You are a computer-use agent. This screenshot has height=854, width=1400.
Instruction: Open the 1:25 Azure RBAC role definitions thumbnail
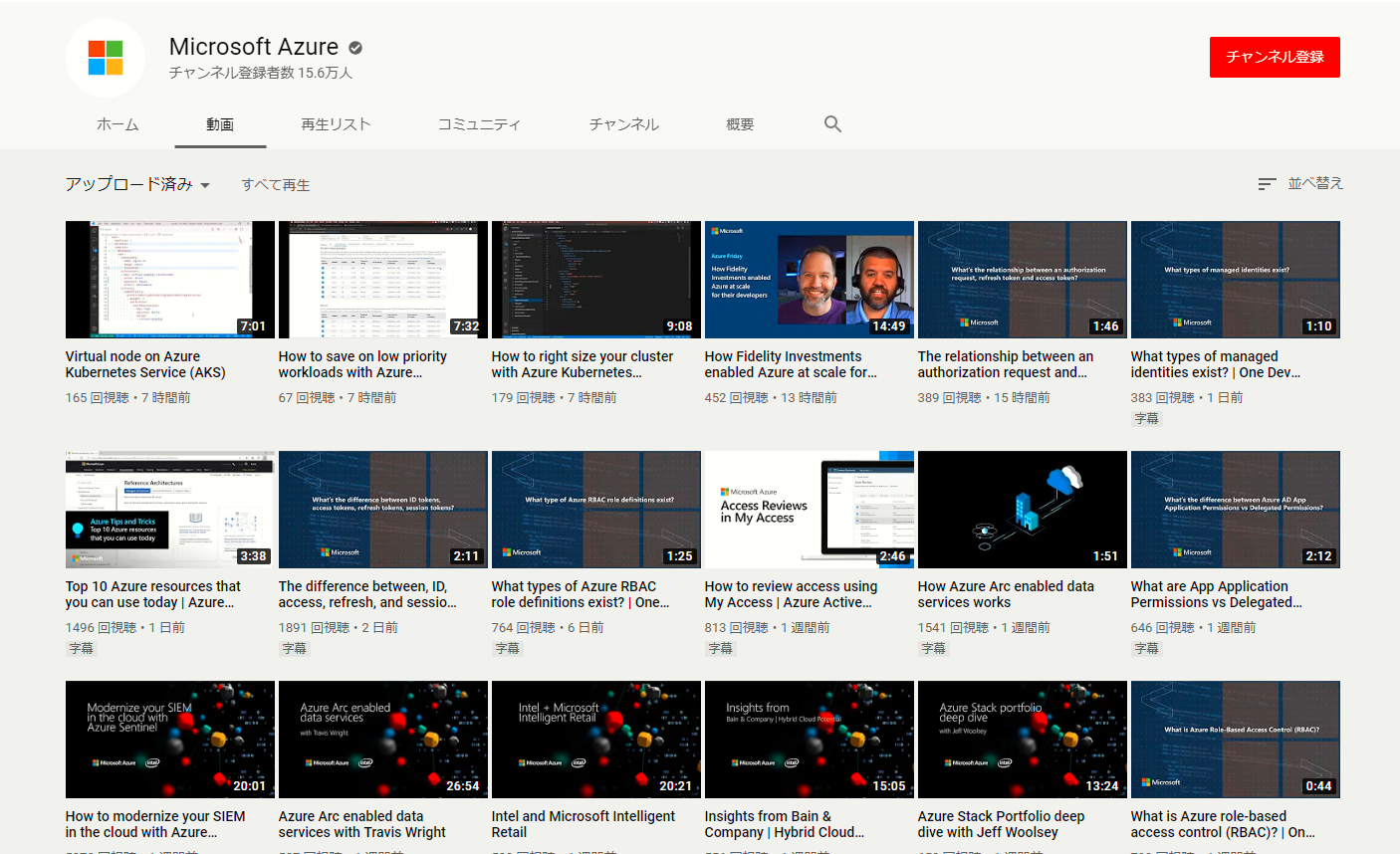click(x=596, y=510)
